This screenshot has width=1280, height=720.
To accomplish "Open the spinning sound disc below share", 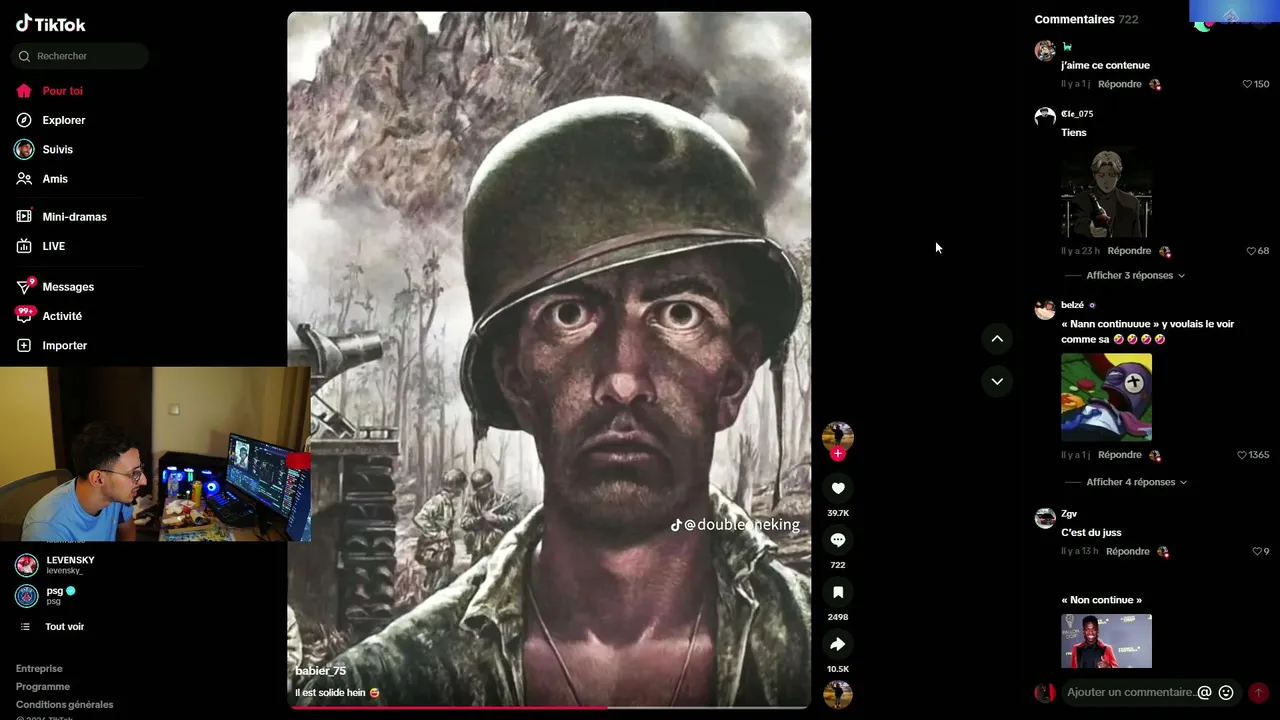I will tap(838, 694).
